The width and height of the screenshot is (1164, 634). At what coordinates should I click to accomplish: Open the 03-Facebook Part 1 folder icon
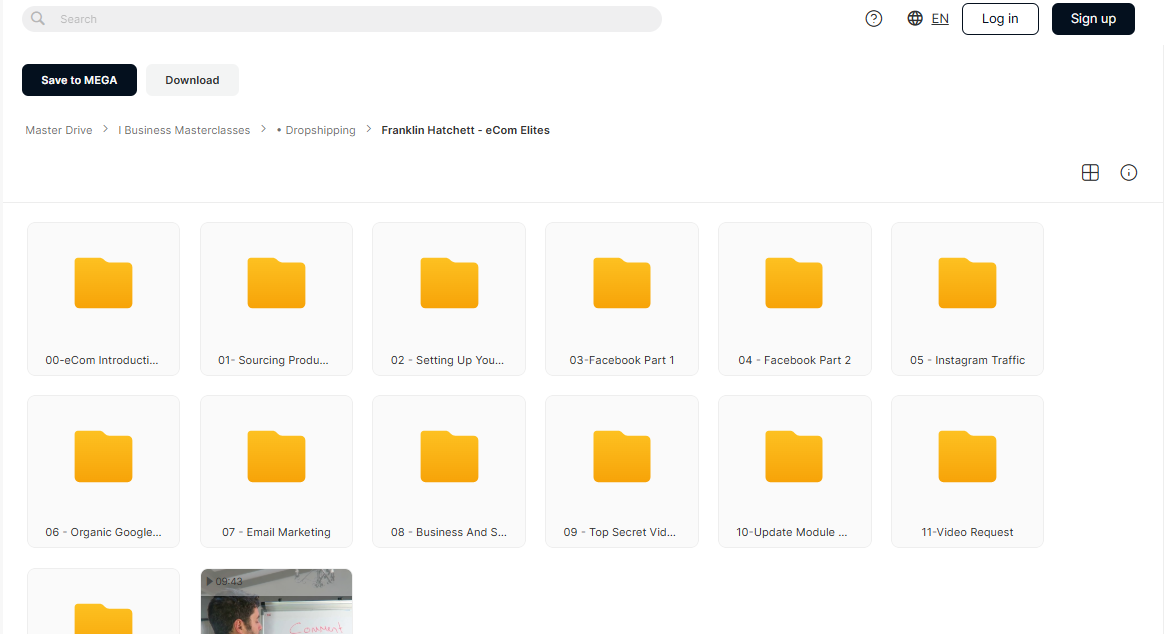pos(622,283)
